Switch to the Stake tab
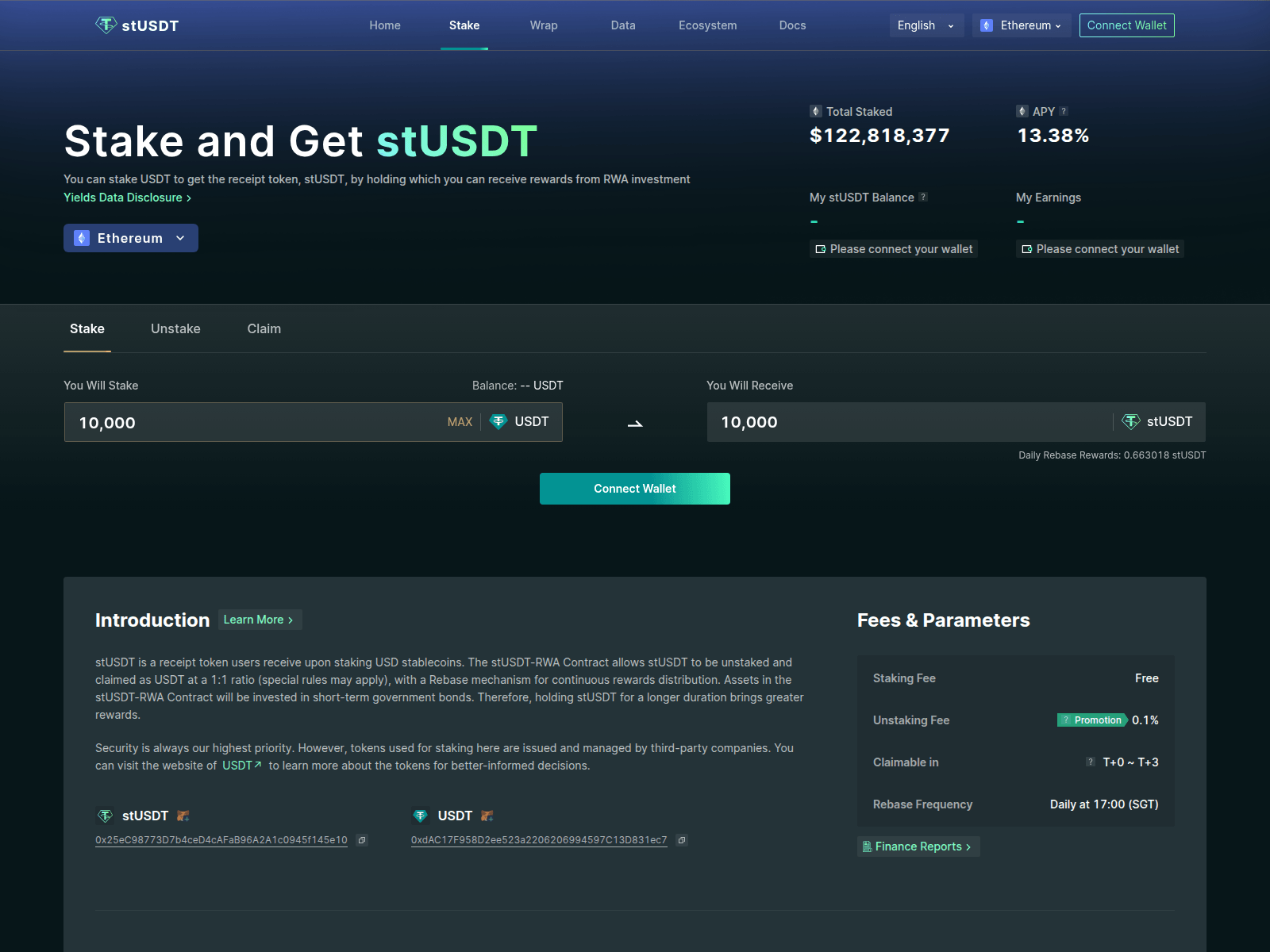Viewport: 1270px width, 952px height. tap(87, 328)
